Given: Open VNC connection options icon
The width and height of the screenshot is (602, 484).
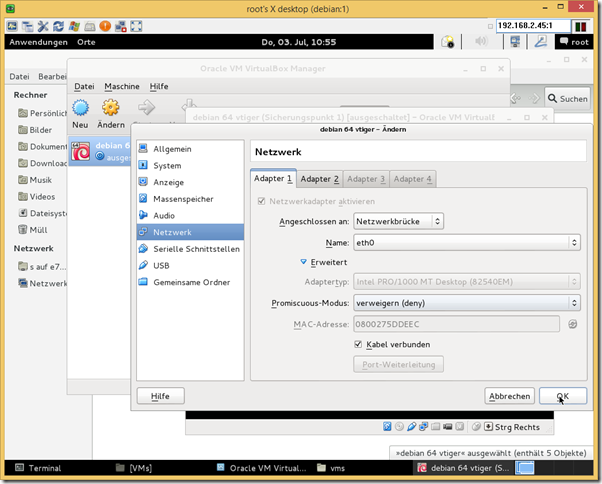Looking at the screenshot, I should point(12,26).
